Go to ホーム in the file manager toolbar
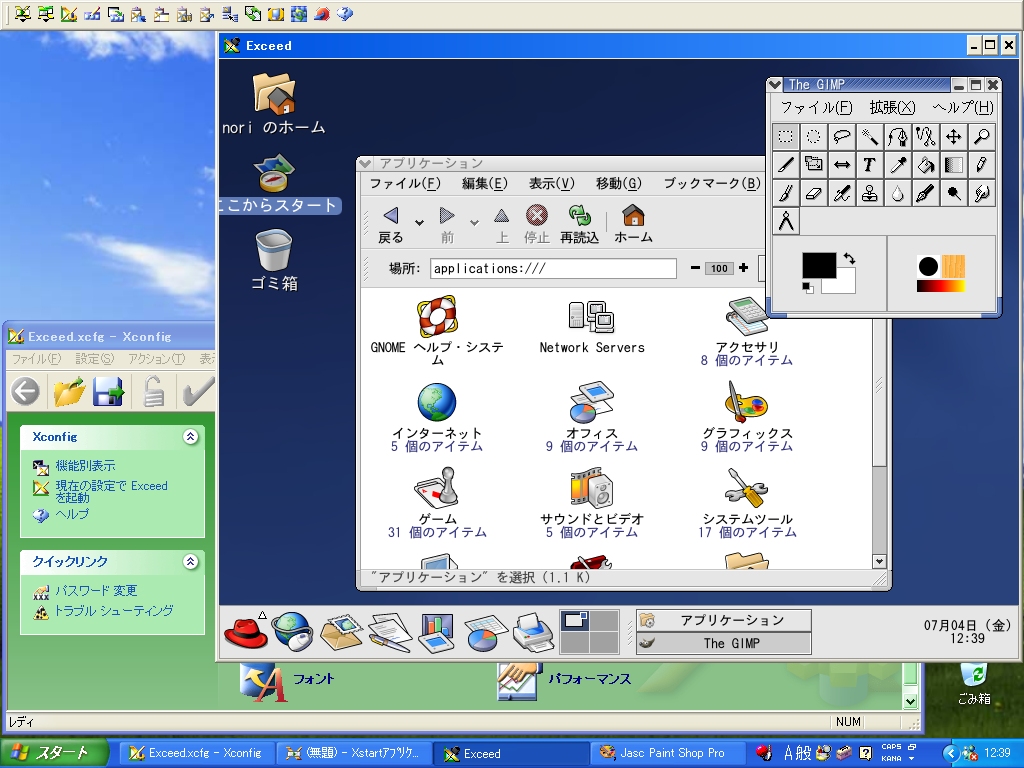 click(633, 225)
